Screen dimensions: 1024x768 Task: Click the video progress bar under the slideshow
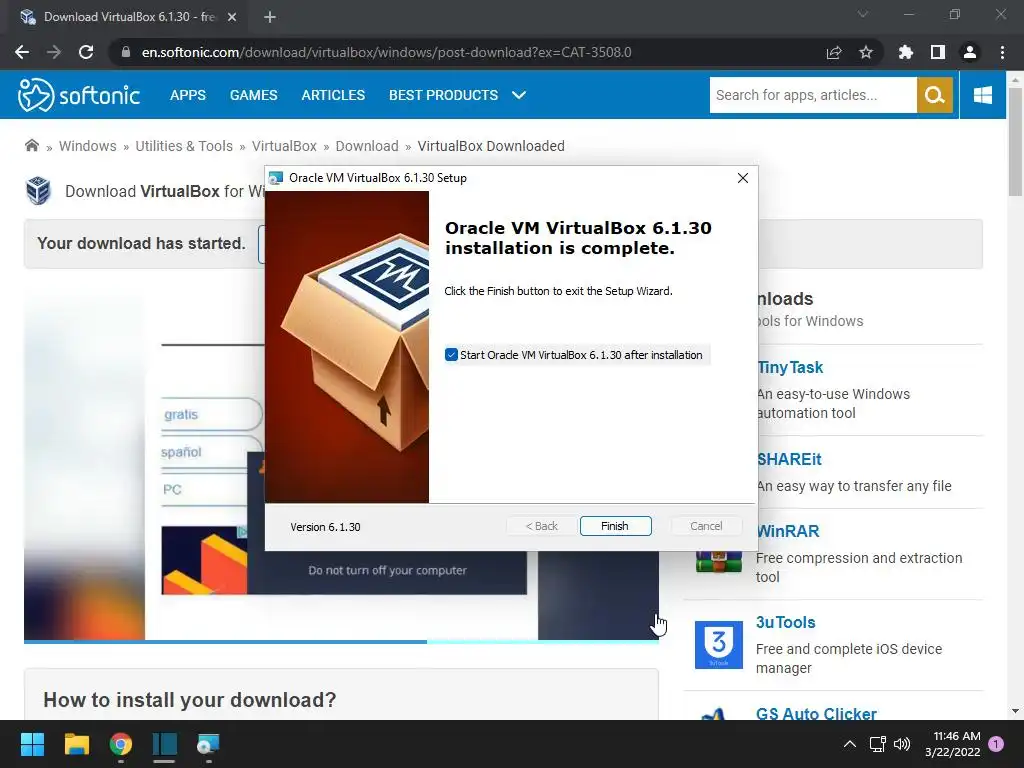341,642
